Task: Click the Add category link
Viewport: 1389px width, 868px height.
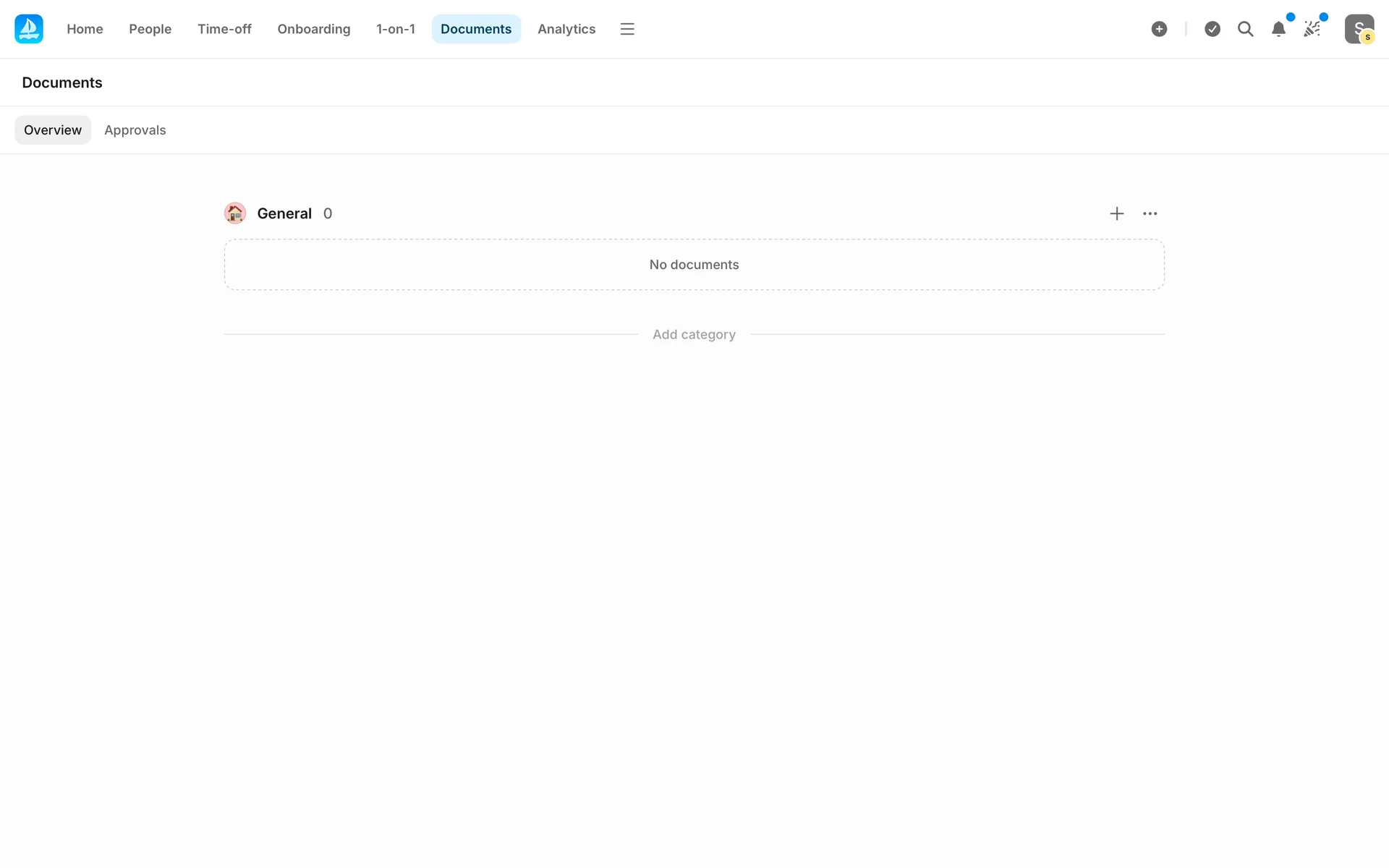Action: (x=694, y=334)
